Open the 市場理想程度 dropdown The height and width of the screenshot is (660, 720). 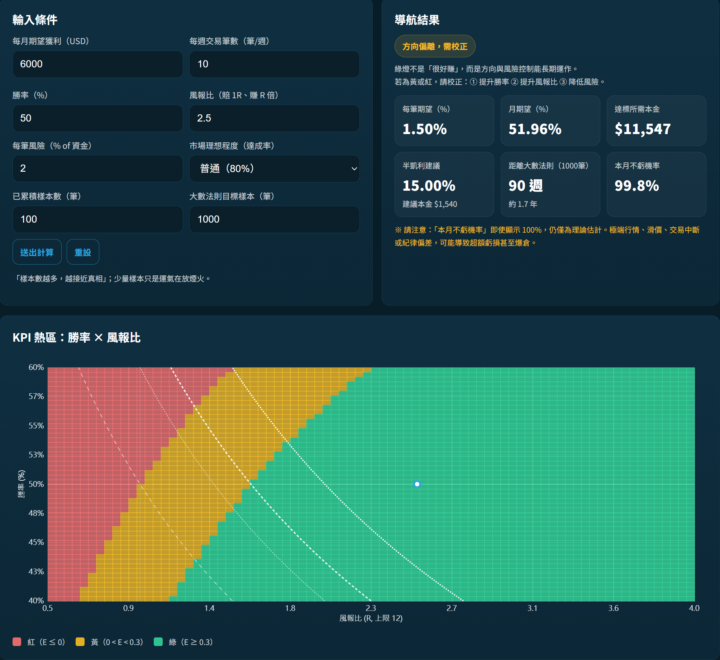pyautogui.click(x=273, y=169)
